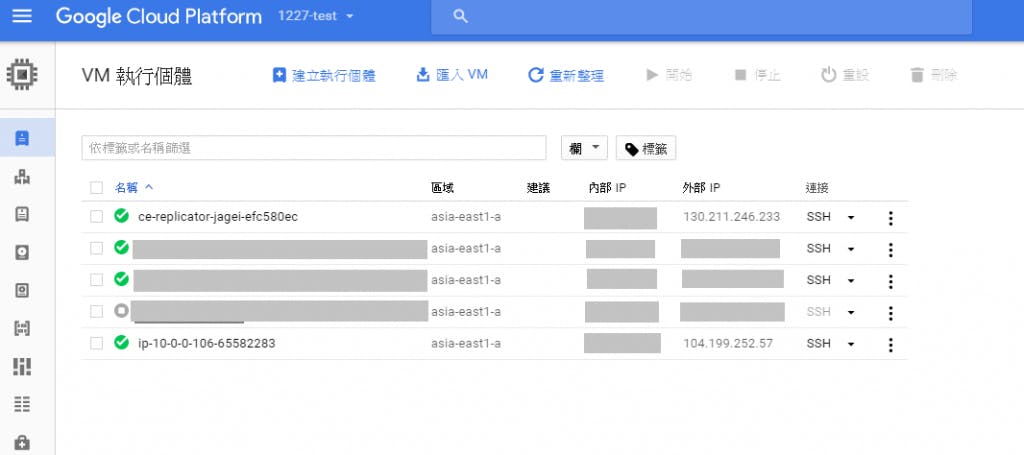
Task: Toggle the select-all checkbox in table header
Action: [x=96, y=187]
